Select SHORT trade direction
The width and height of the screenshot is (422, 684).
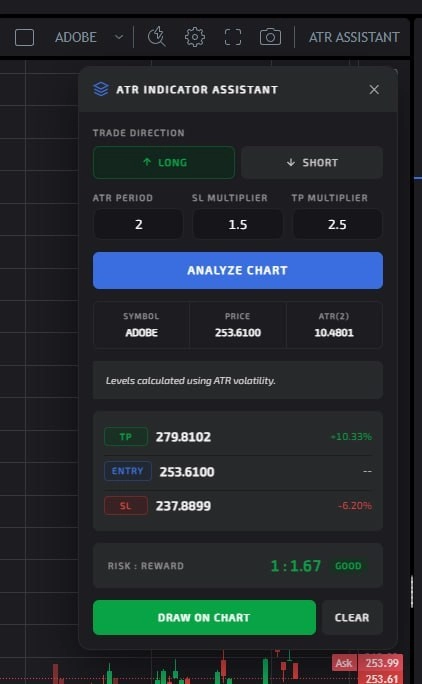pos(312,163)
